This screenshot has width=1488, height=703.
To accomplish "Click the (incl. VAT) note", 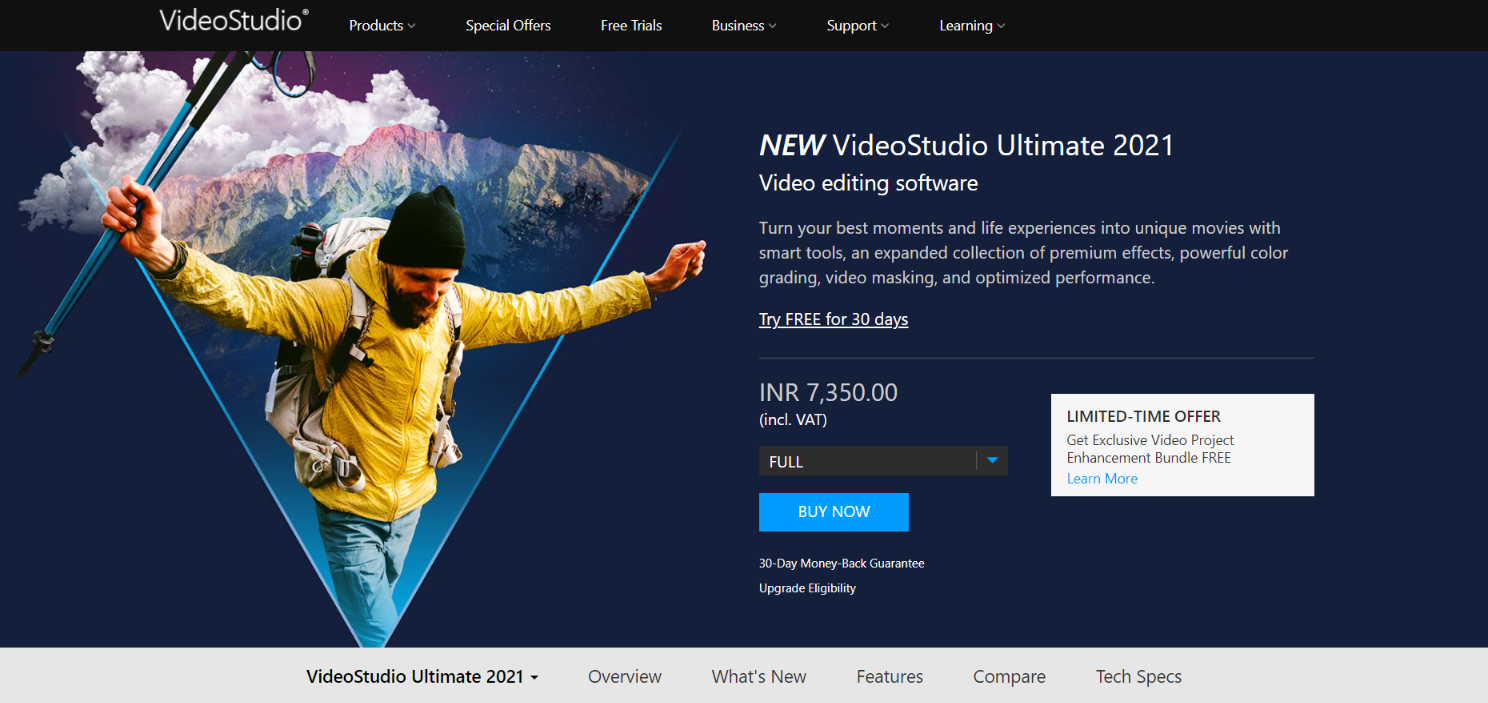I will 793,420.
